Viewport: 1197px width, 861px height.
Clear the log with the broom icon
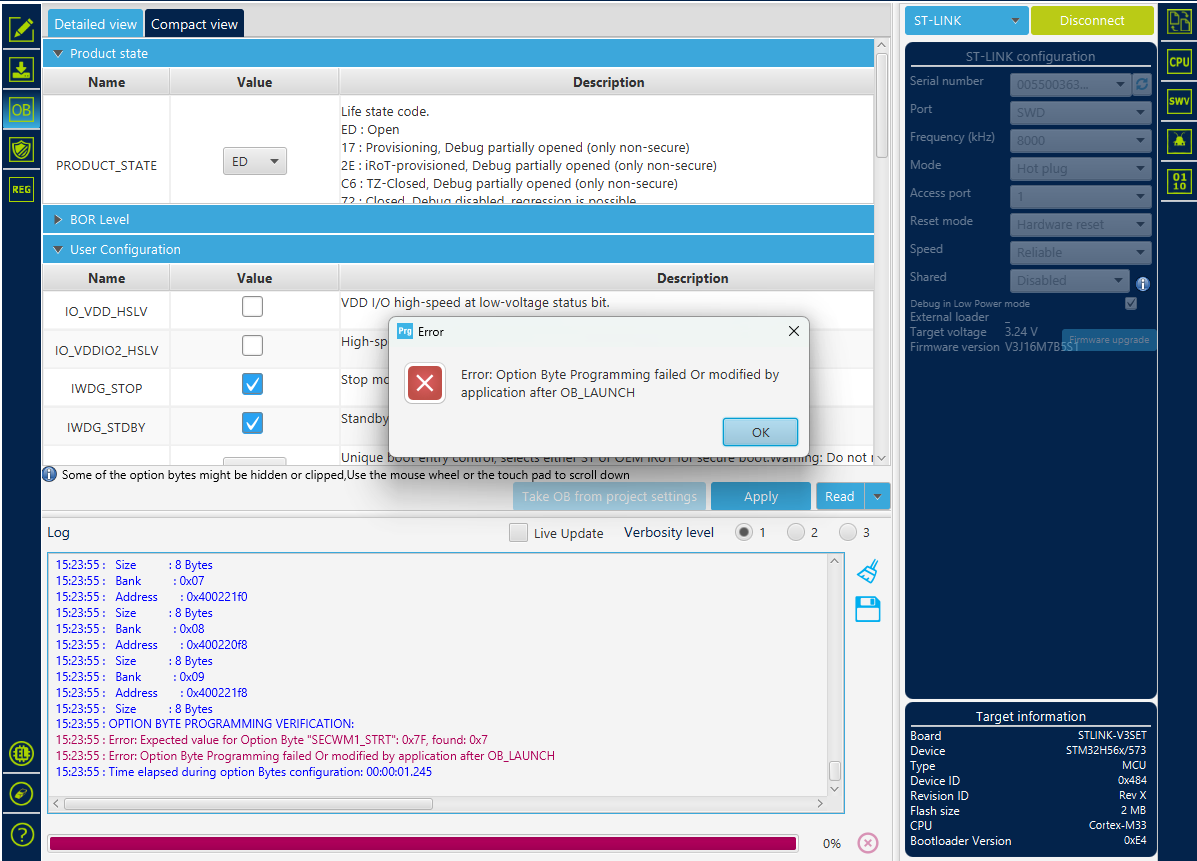[867, 571]
